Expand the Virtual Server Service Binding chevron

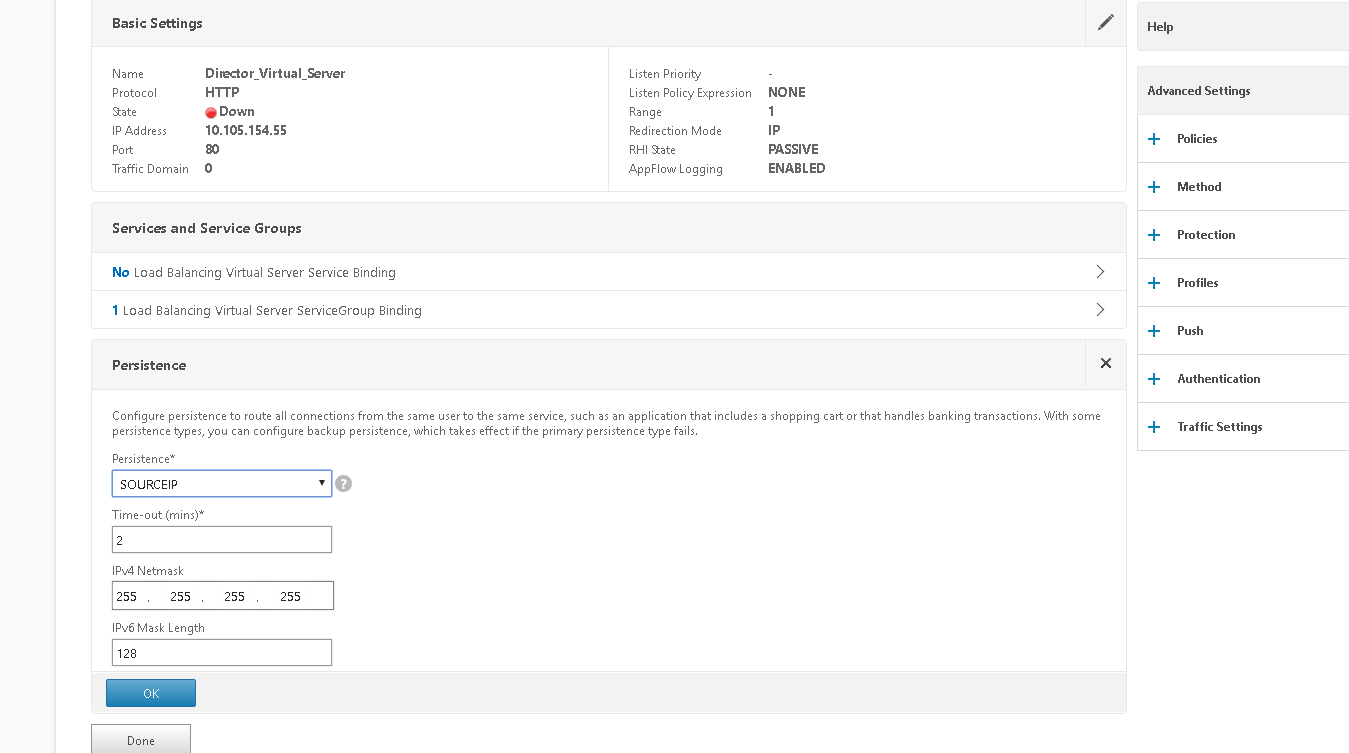point(1100,272)
